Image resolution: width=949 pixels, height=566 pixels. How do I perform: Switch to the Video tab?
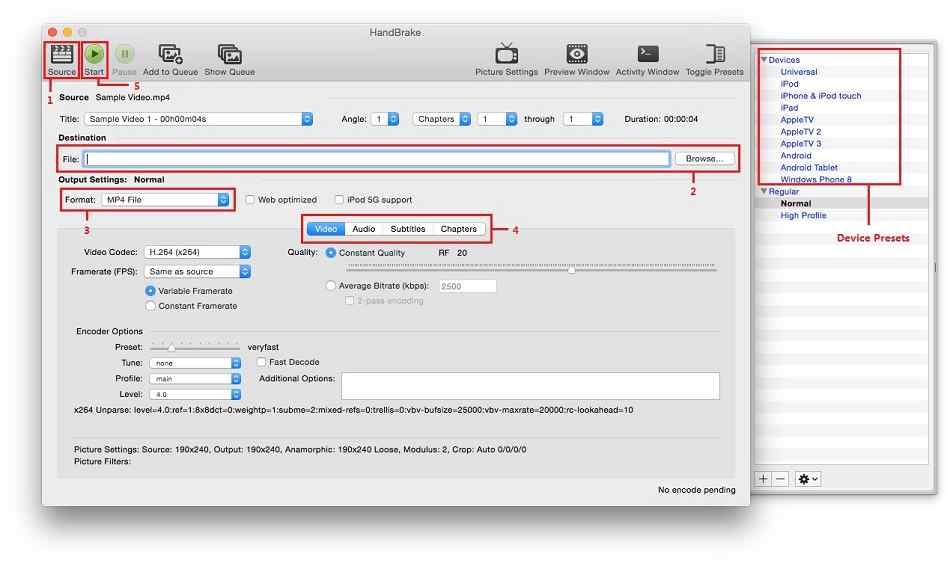(326, 229)
